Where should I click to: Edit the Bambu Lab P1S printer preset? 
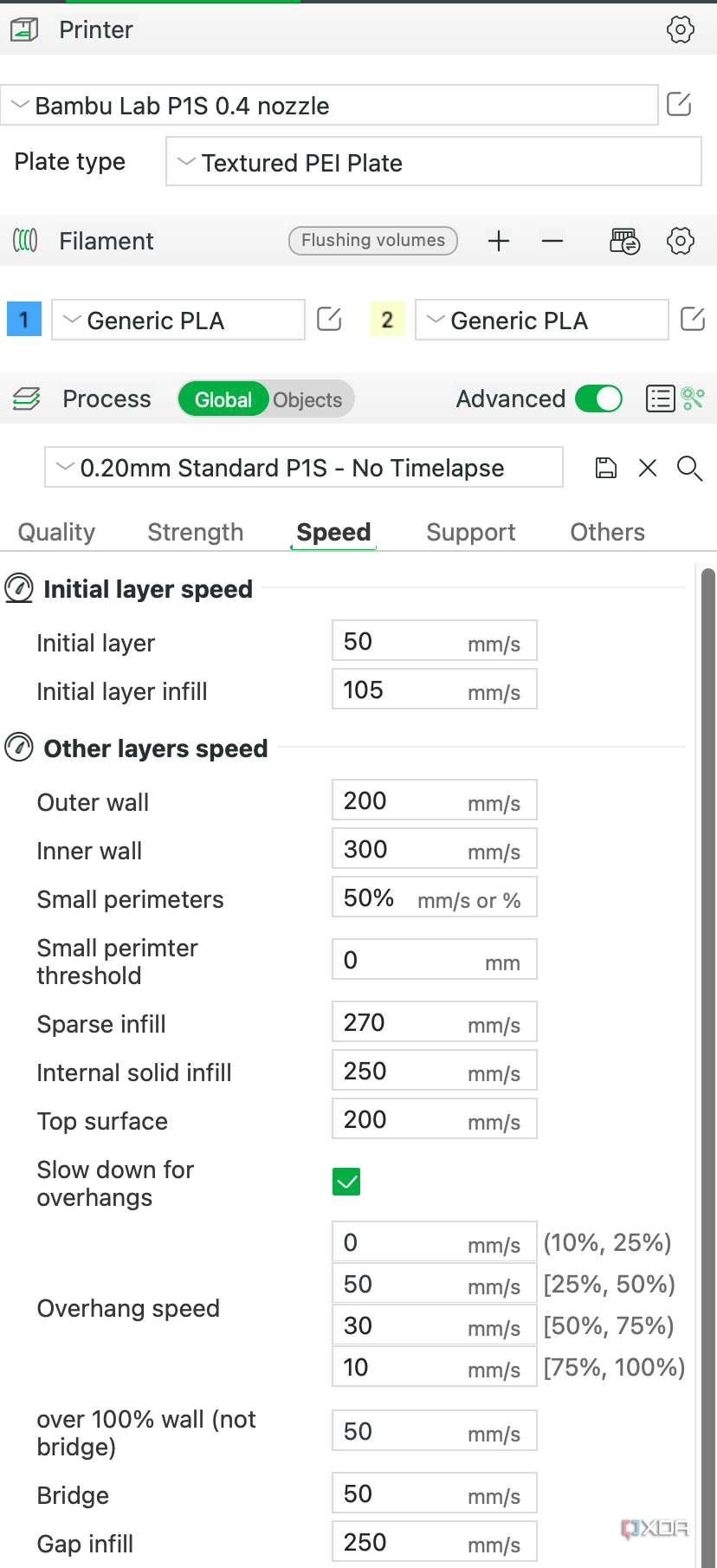click(x=680, y=105)
